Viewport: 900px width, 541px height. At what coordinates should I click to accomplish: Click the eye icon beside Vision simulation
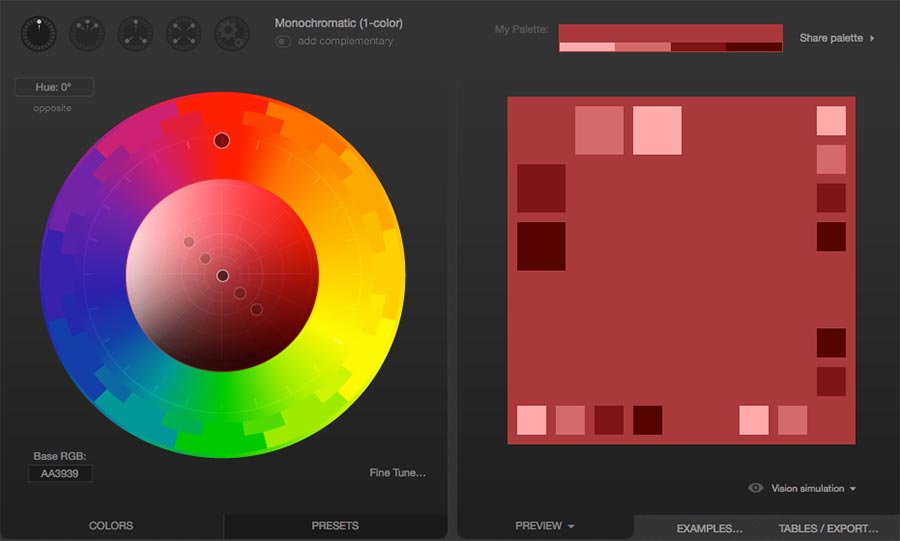756,488
